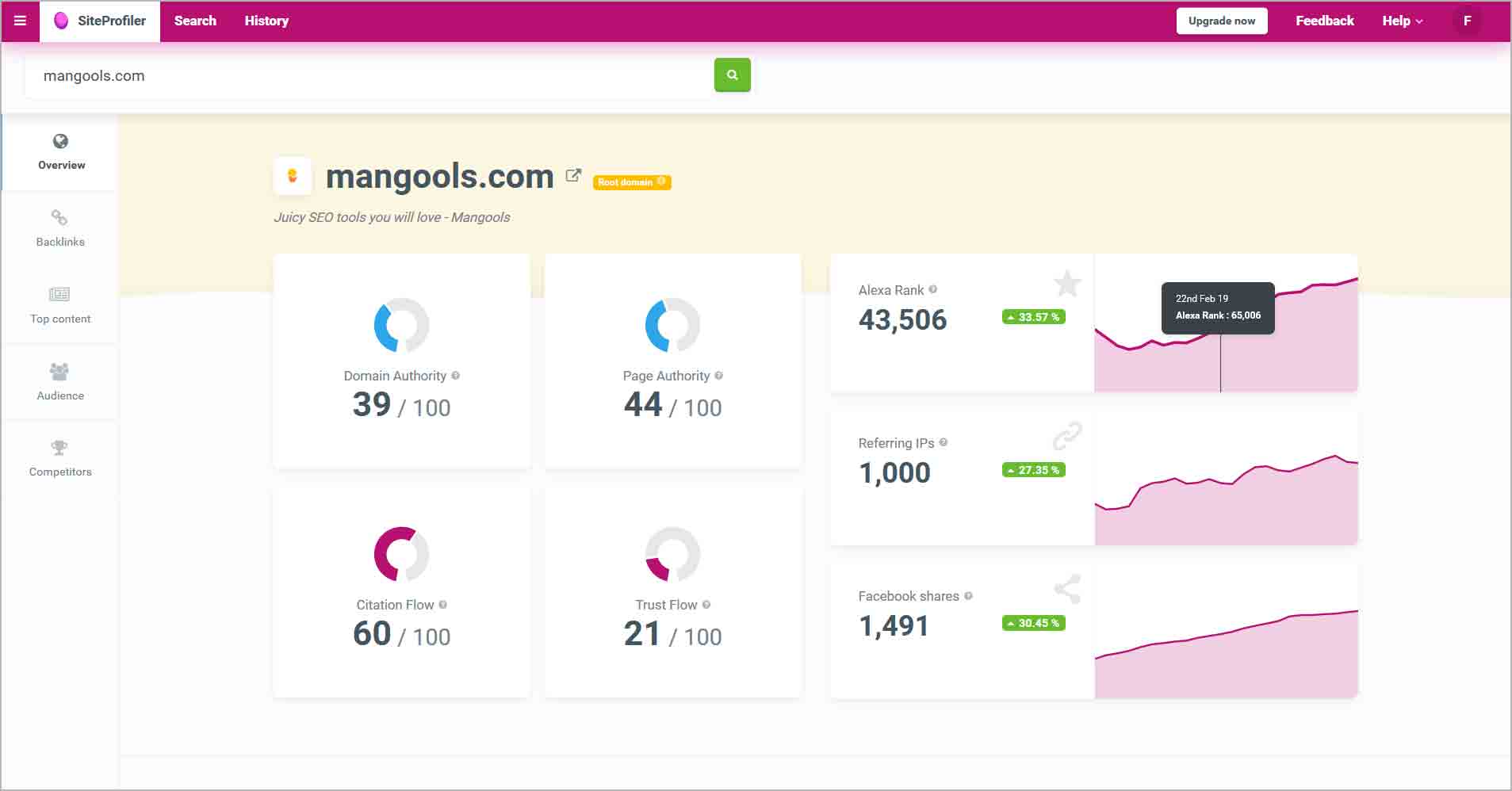Click the green search button
Screen dimensions: 1512x791
[x=733, y=75]
